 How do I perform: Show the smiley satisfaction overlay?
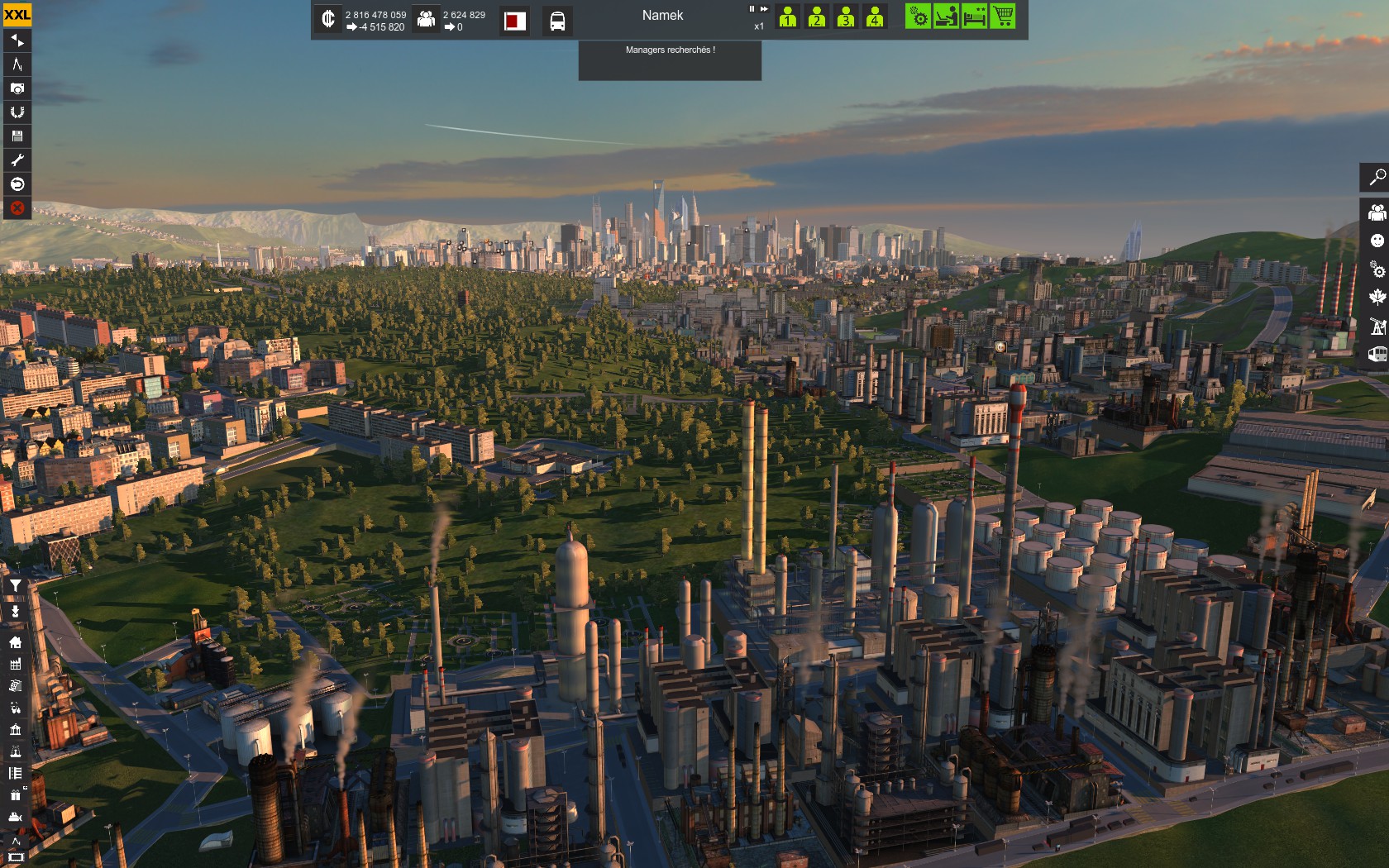[1377, 241]
